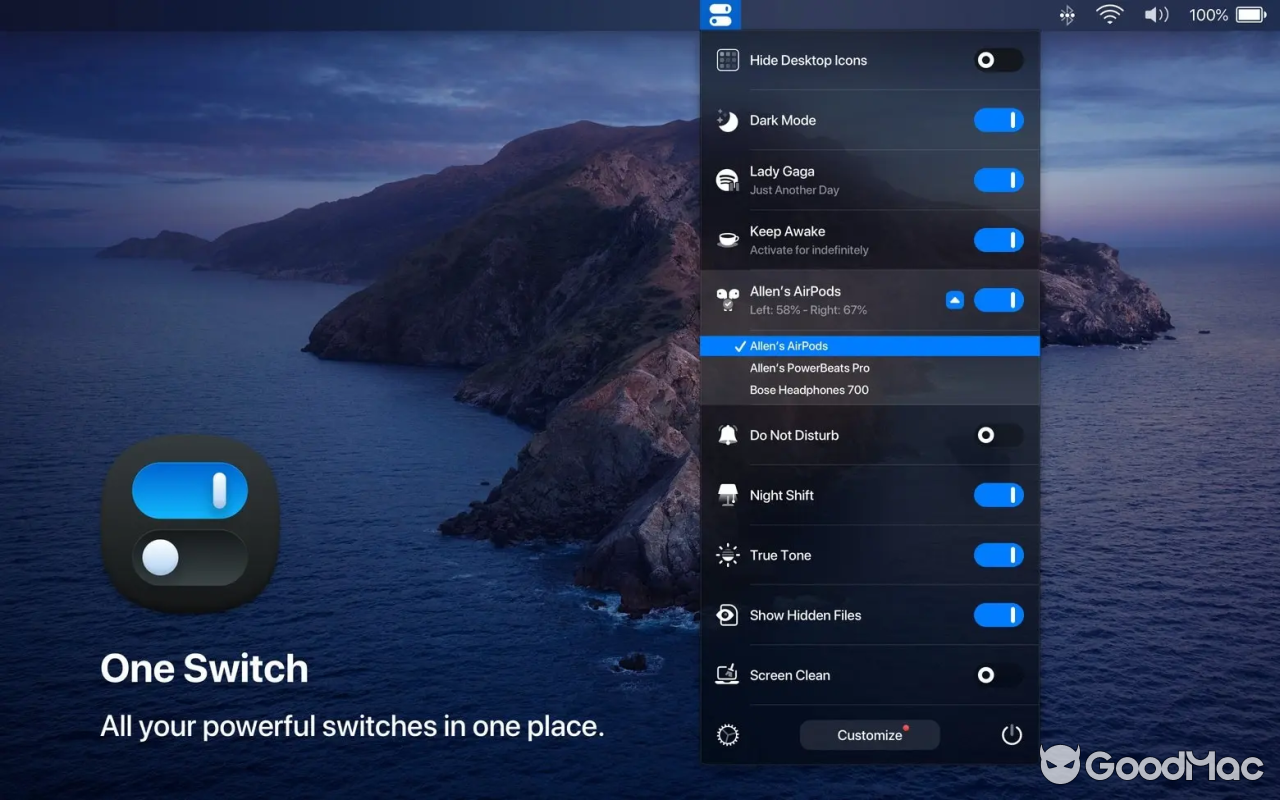Enable the Do Not Disturb switch

[x=998, y=435]
